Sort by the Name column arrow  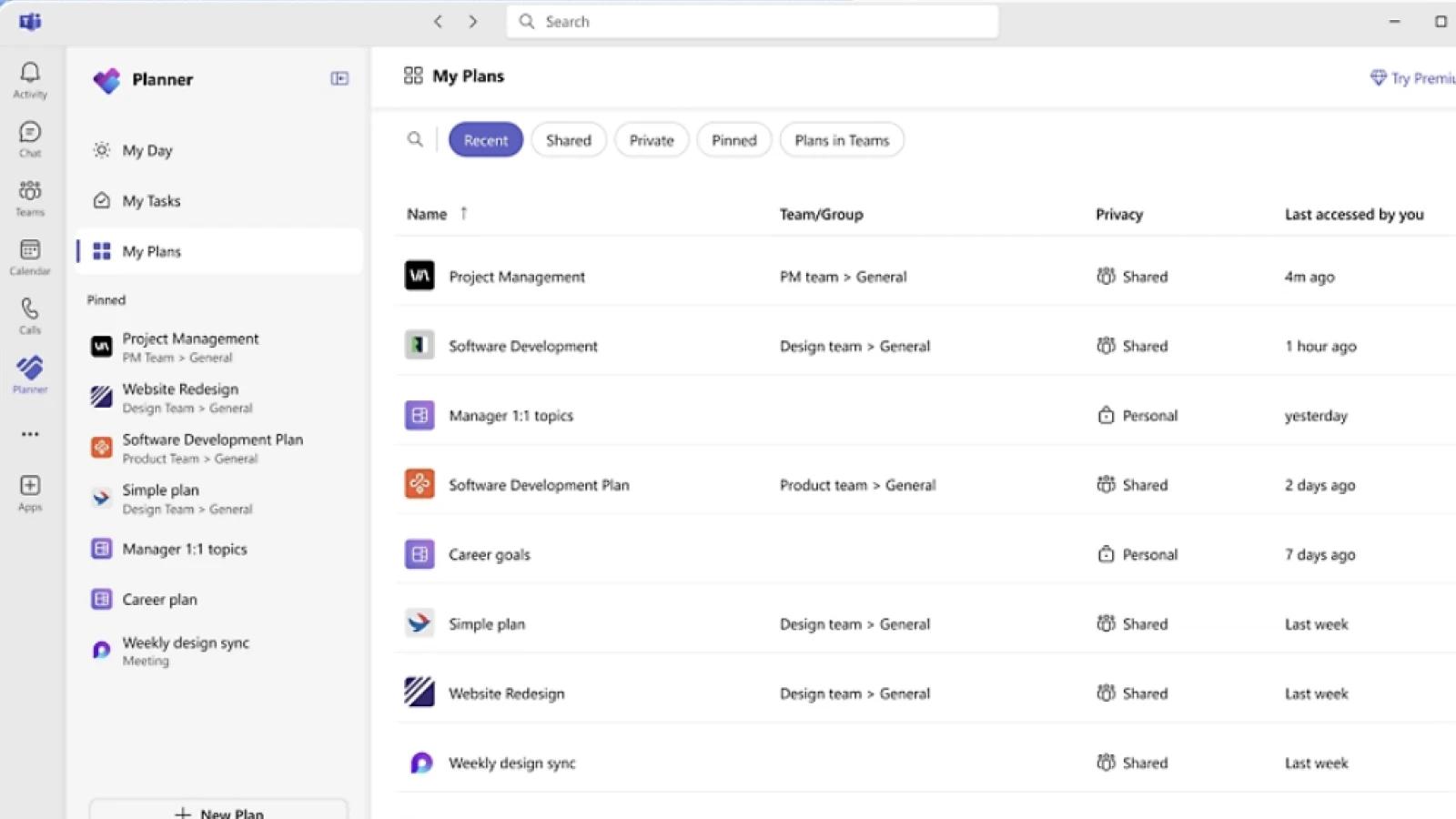(x=464, y=213)
